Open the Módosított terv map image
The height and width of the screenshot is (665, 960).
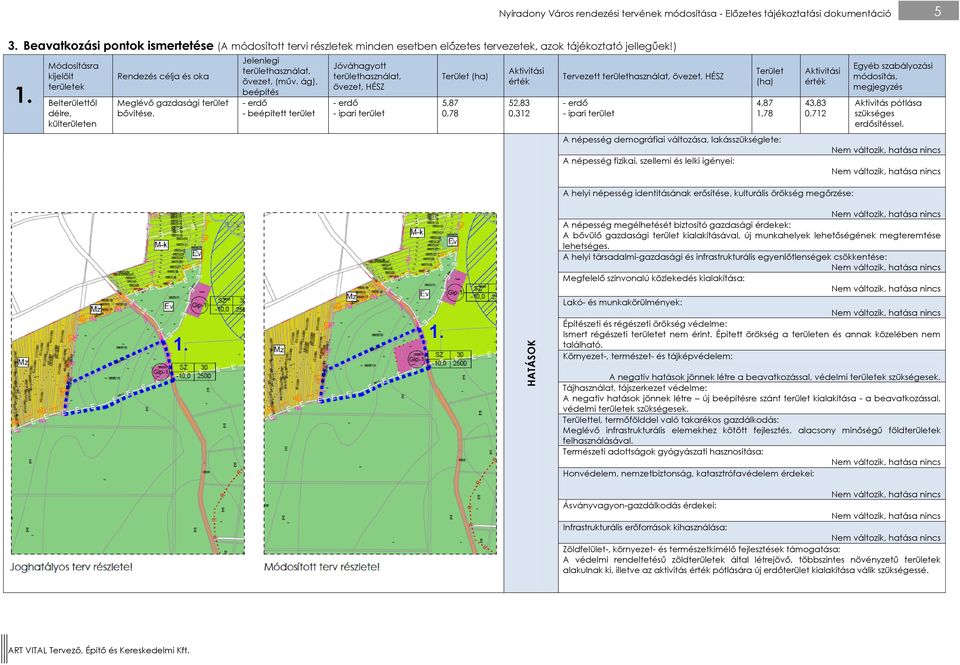point(380,383)
